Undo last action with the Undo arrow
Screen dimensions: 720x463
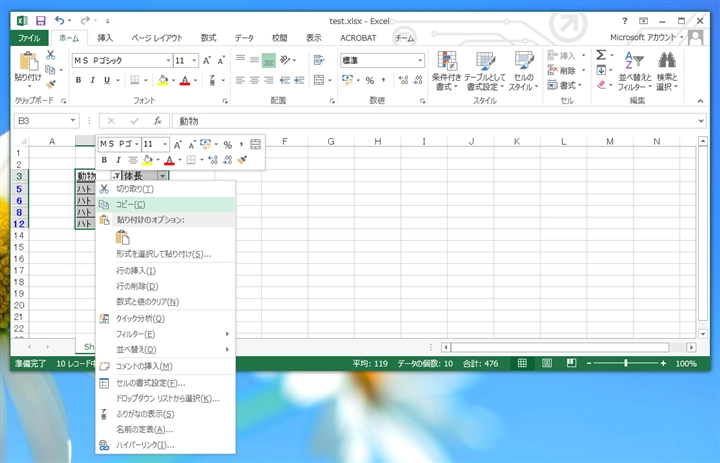click(x=60, y=20)
